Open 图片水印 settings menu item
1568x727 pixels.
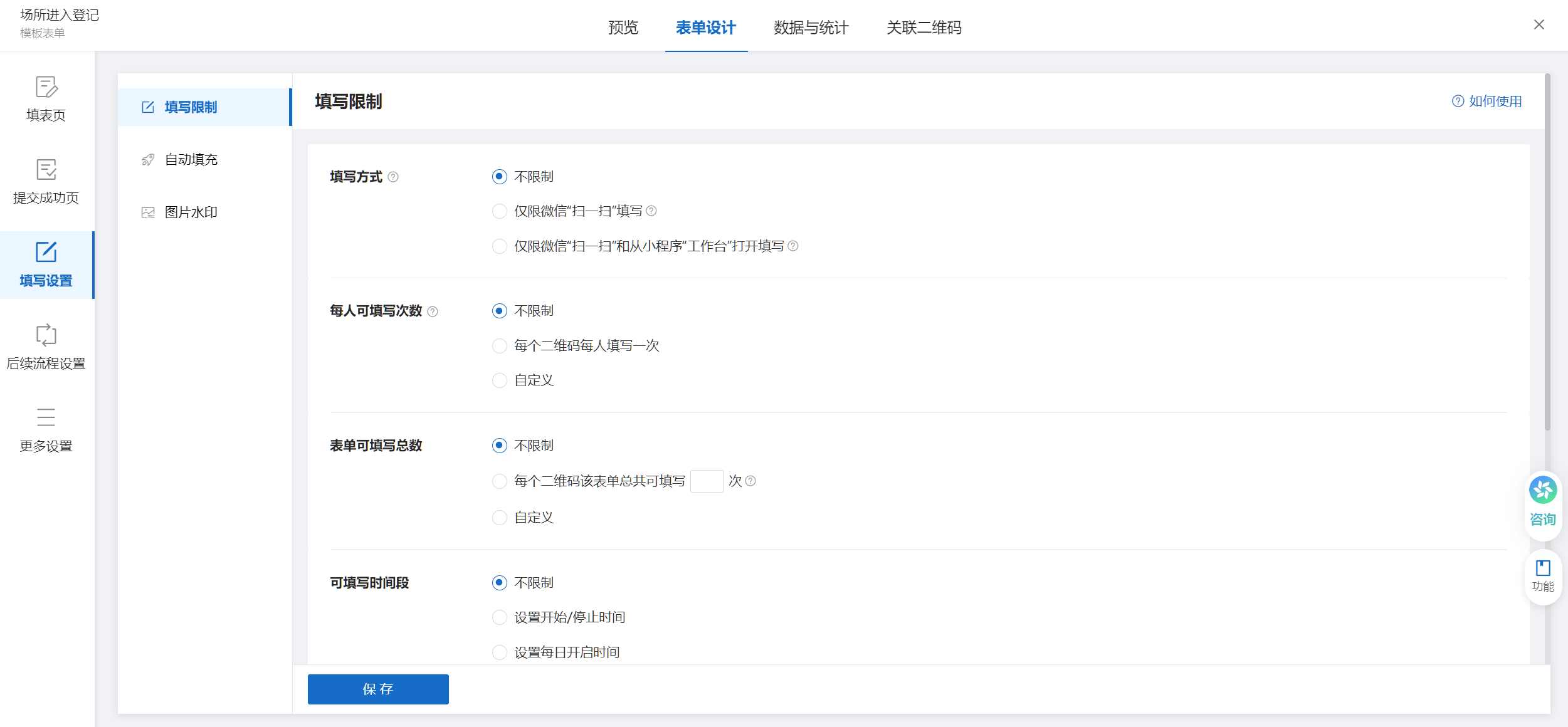pos(191,212)
